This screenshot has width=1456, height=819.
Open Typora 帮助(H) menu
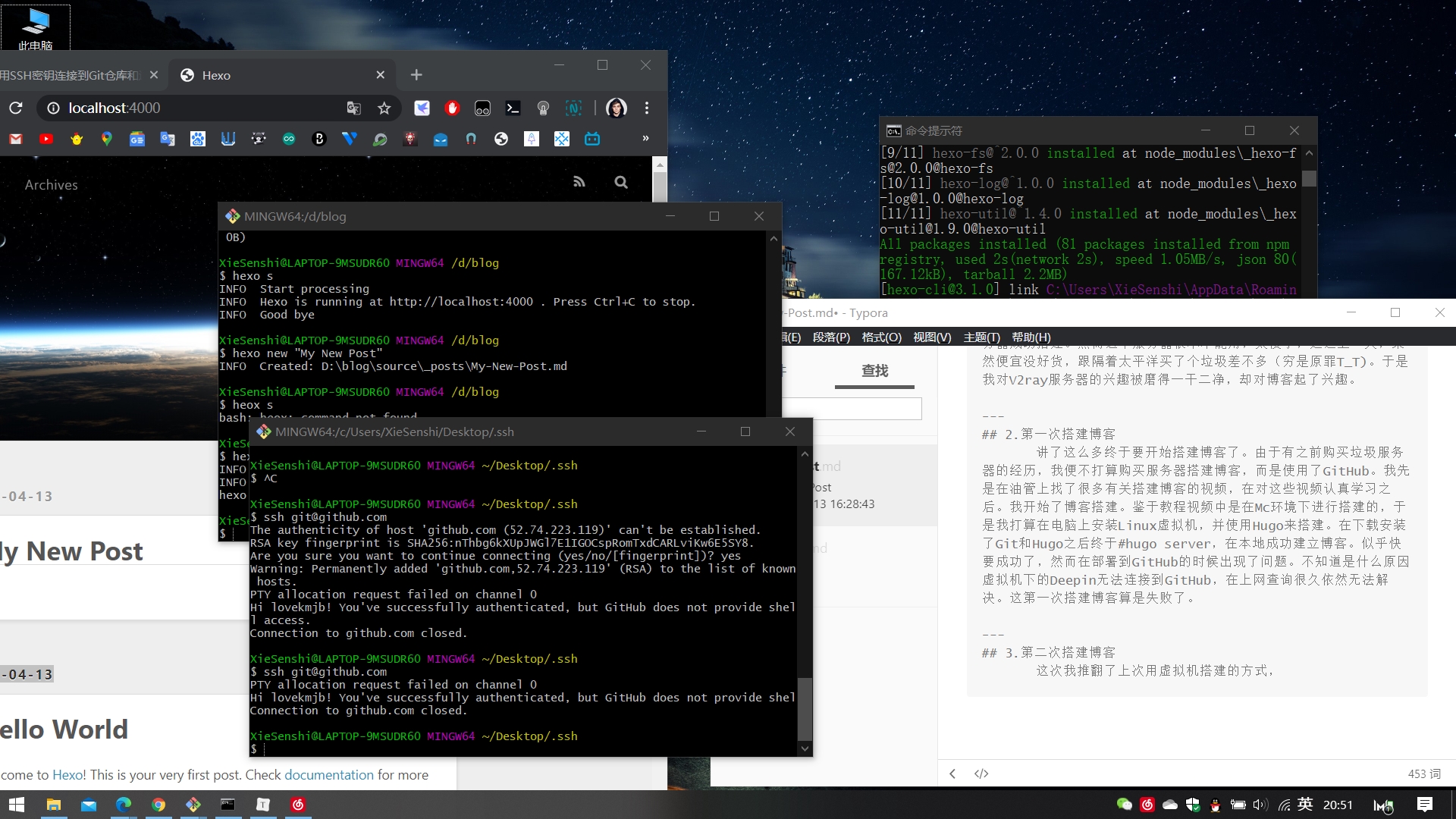(1031, 337)
